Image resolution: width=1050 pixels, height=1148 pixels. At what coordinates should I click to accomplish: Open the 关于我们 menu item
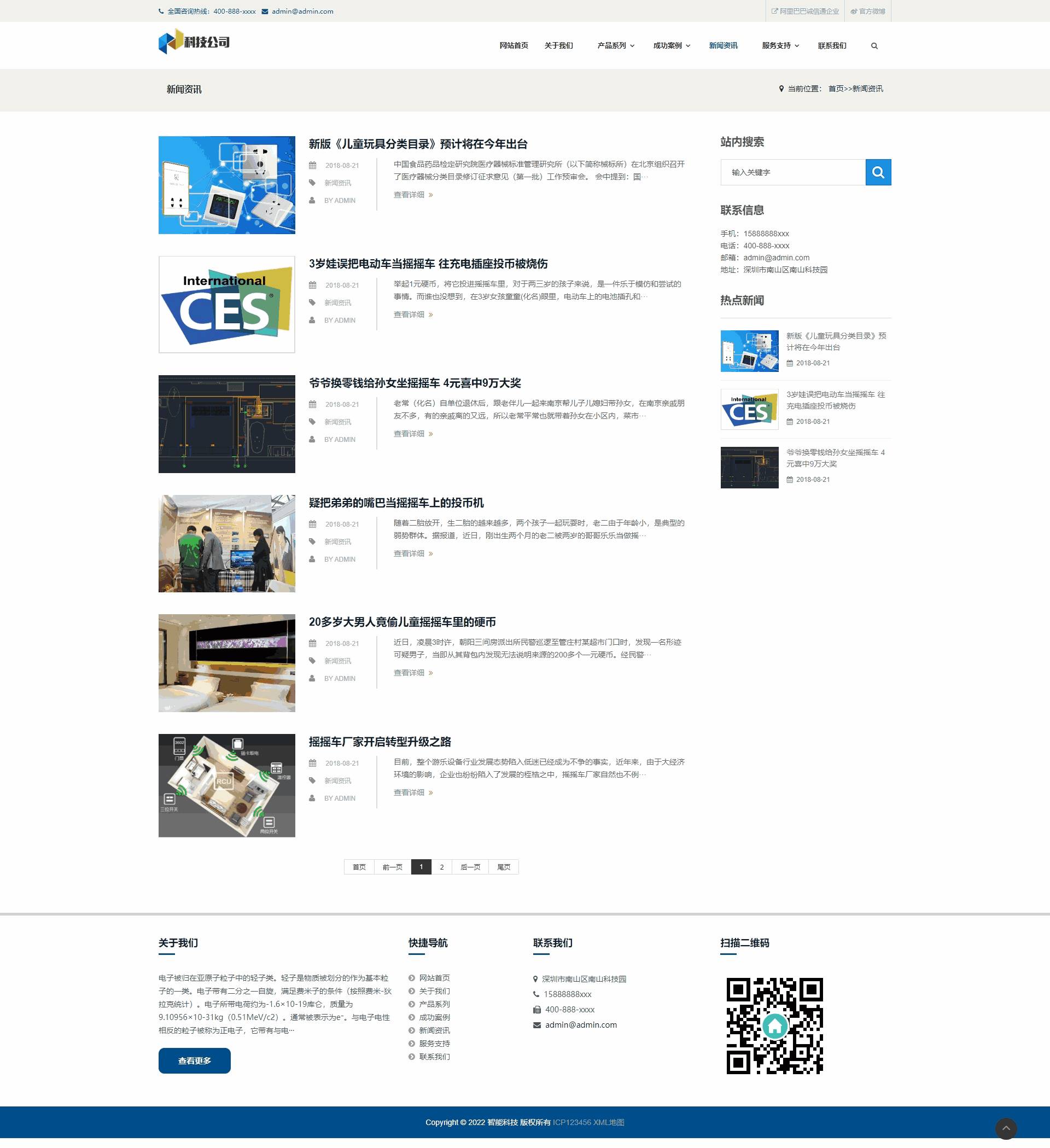point(558,45)
